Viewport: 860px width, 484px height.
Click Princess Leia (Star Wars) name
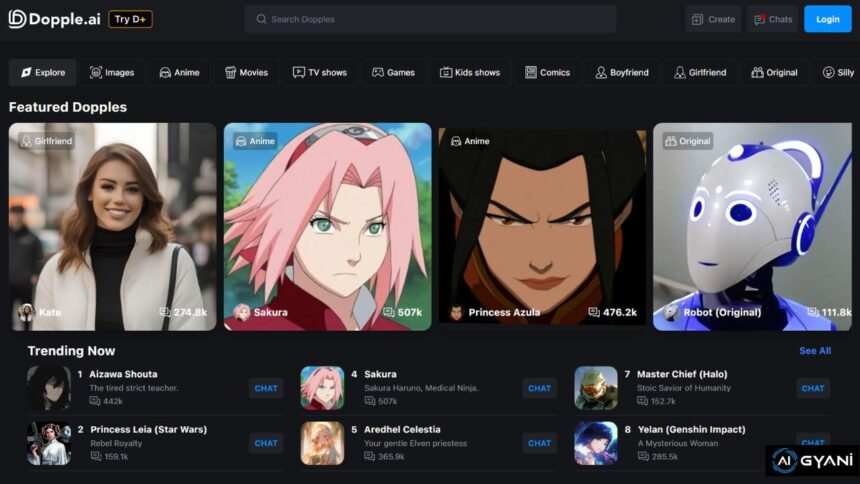pyautogui.click(x=149, y=430)
